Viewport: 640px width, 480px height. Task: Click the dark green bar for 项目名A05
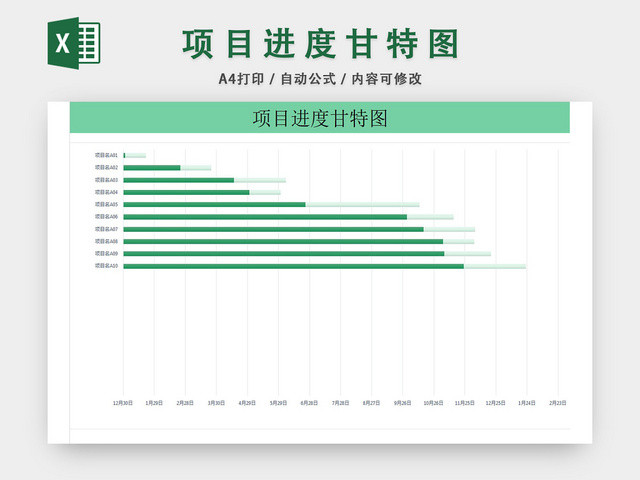tap(214, 204)
